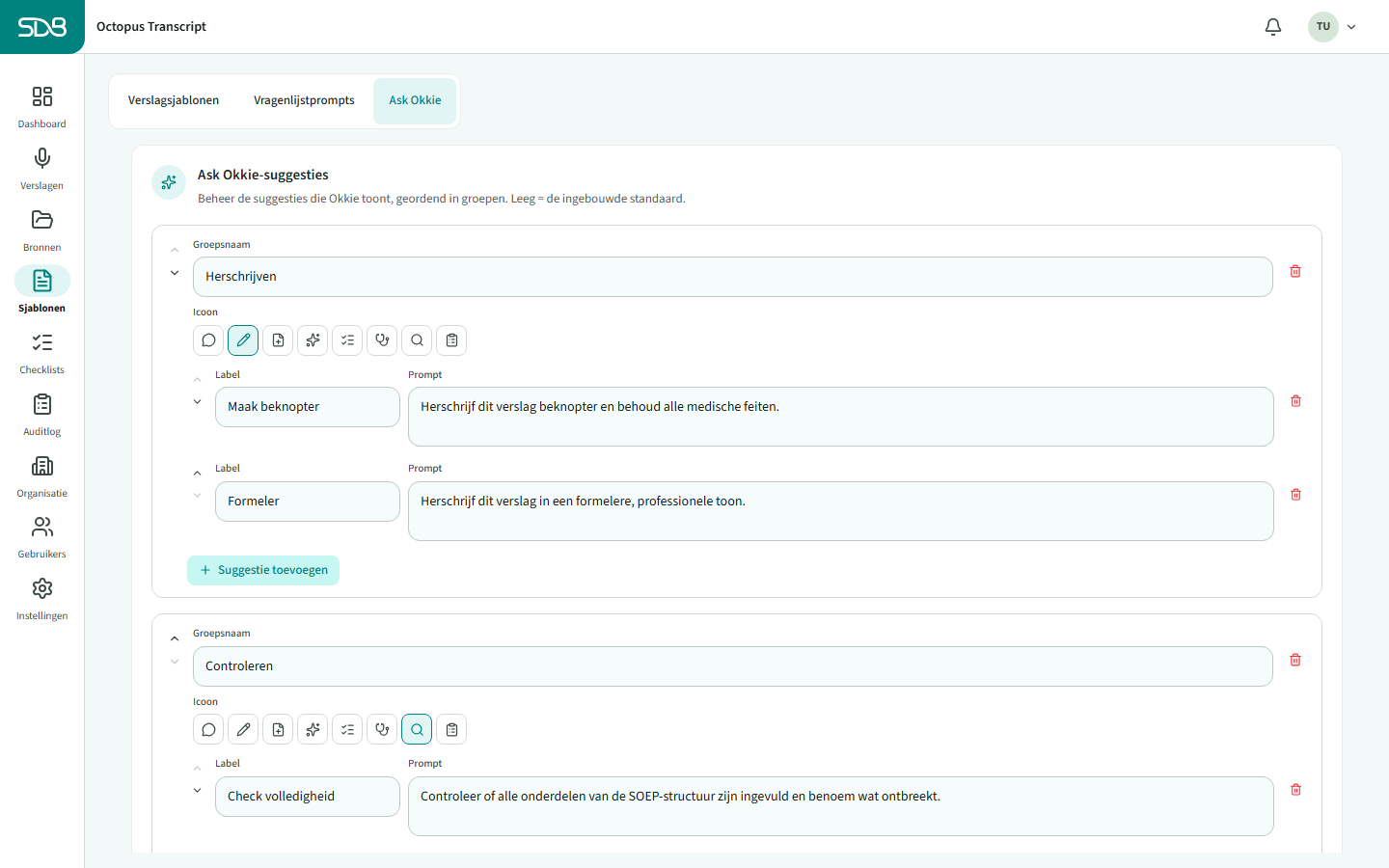Choose sparkles icon for Controleren group
This screenshot has width=1389, height=868.
[x=313, y=730]
